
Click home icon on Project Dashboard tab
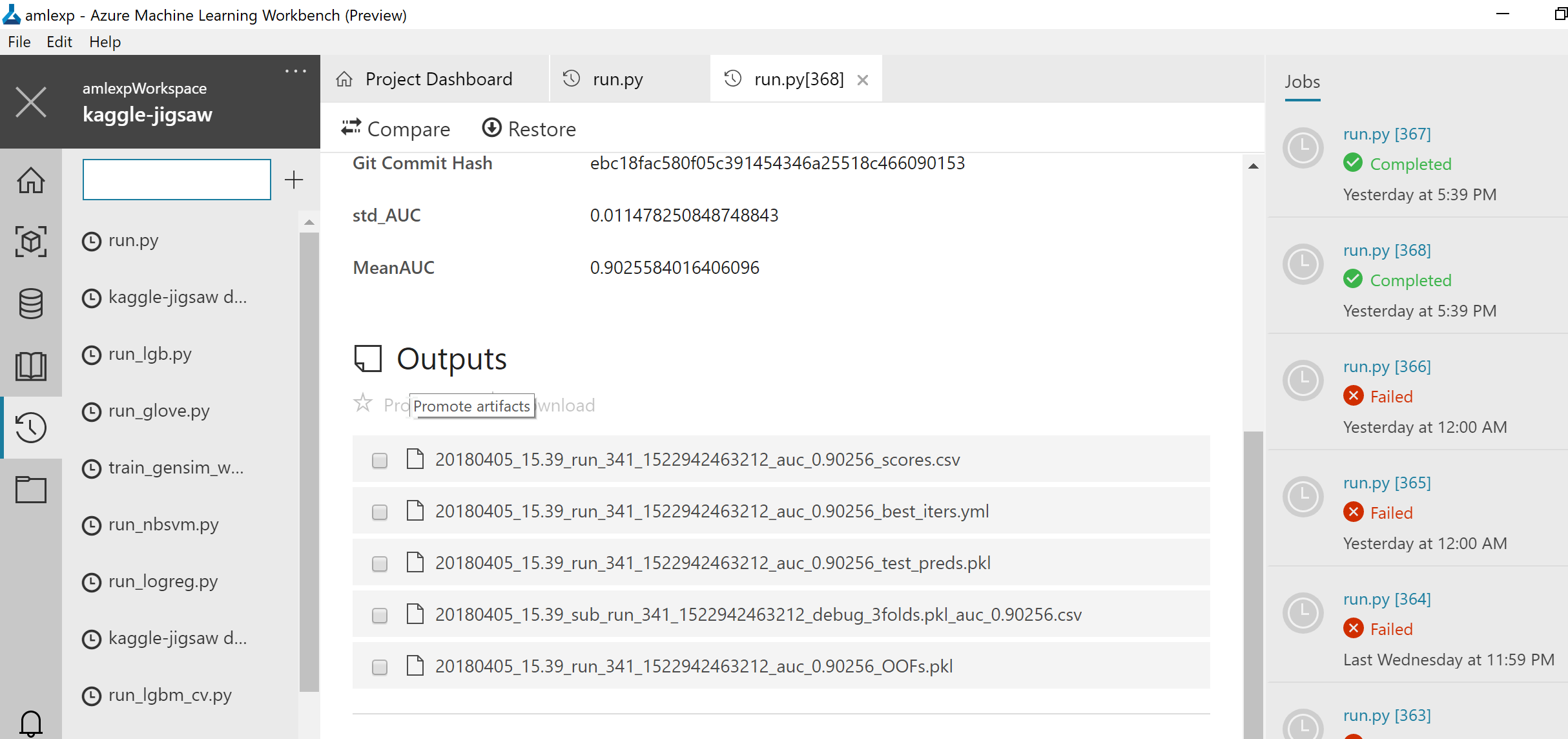[x=344, y=79]
